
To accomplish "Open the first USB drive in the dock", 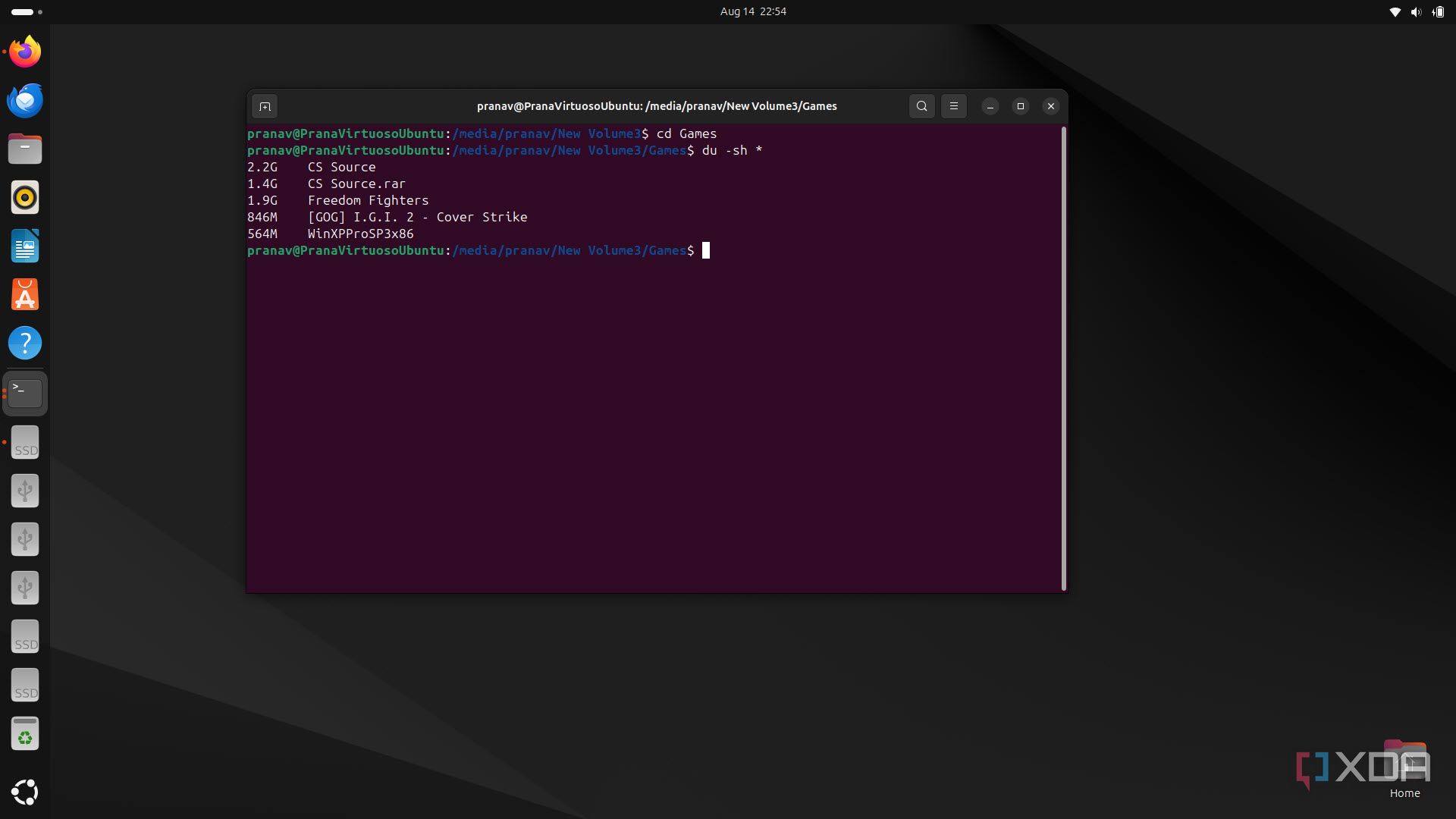I will pos(25,491).
